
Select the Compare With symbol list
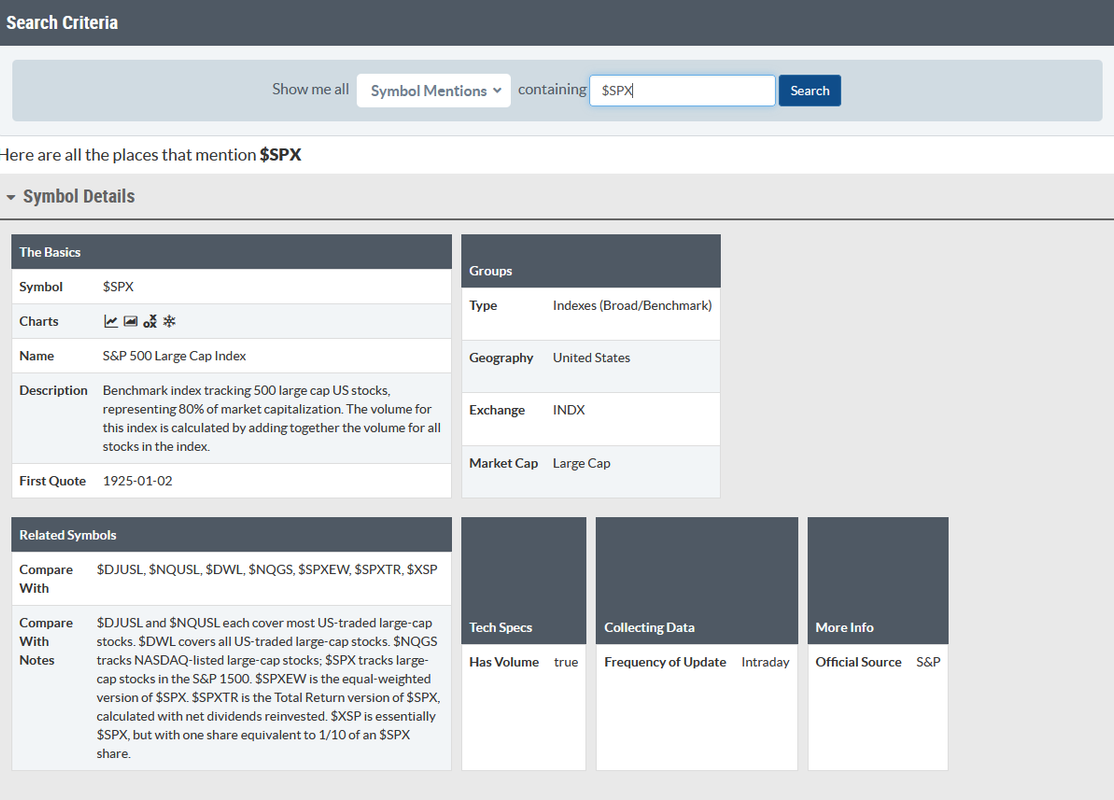(267, 570)
